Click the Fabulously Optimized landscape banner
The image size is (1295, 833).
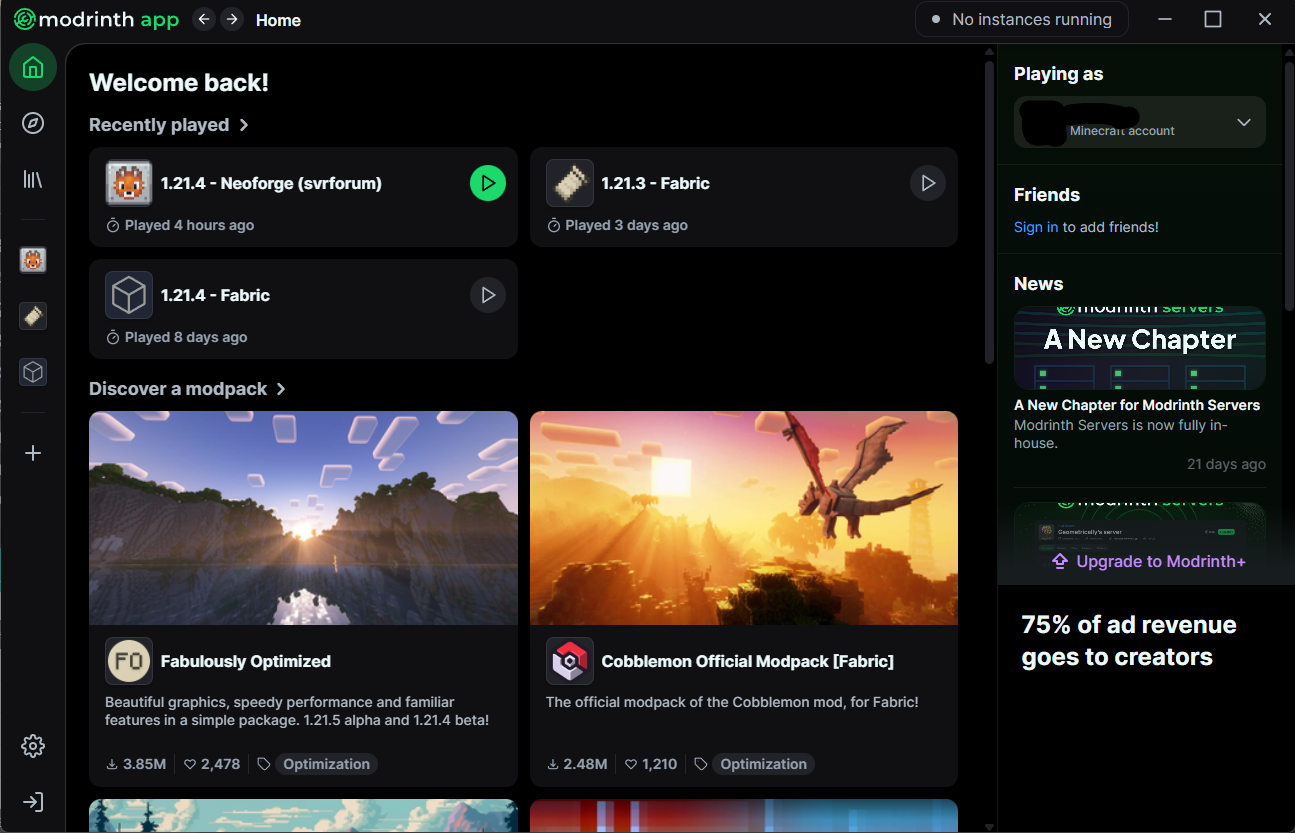(303, 518)
